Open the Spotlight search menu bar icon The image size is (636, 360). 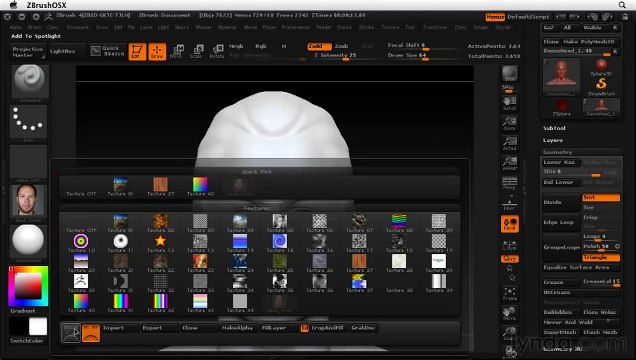coord(622,5)
